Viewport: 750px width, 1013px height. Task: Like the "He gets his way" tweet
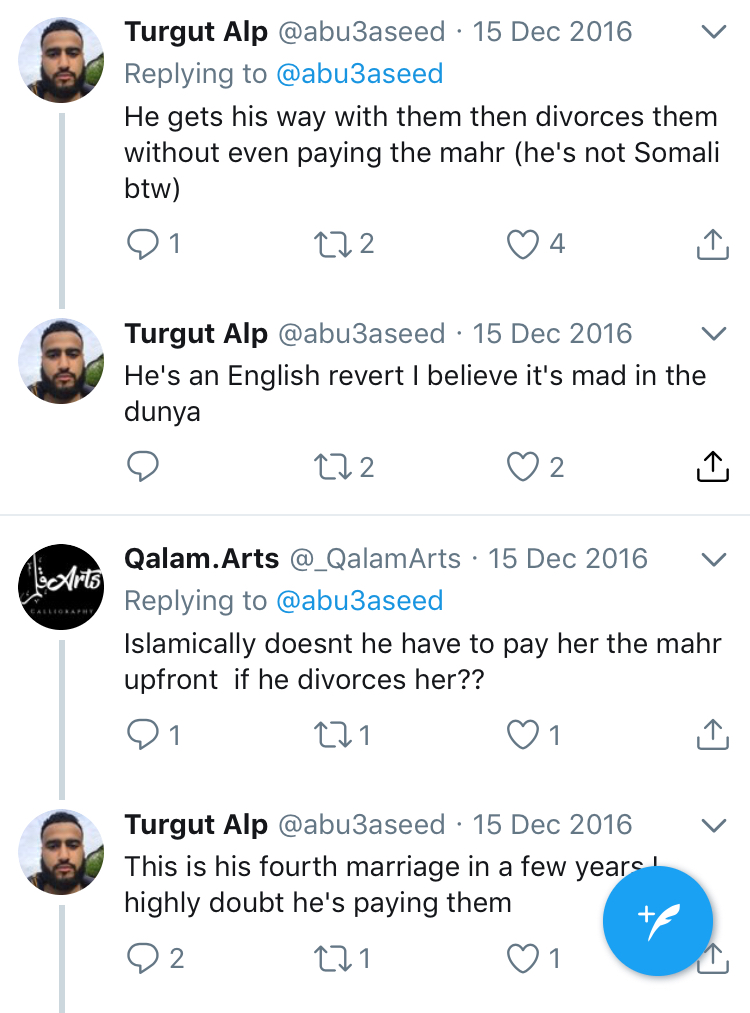point(524,243)
